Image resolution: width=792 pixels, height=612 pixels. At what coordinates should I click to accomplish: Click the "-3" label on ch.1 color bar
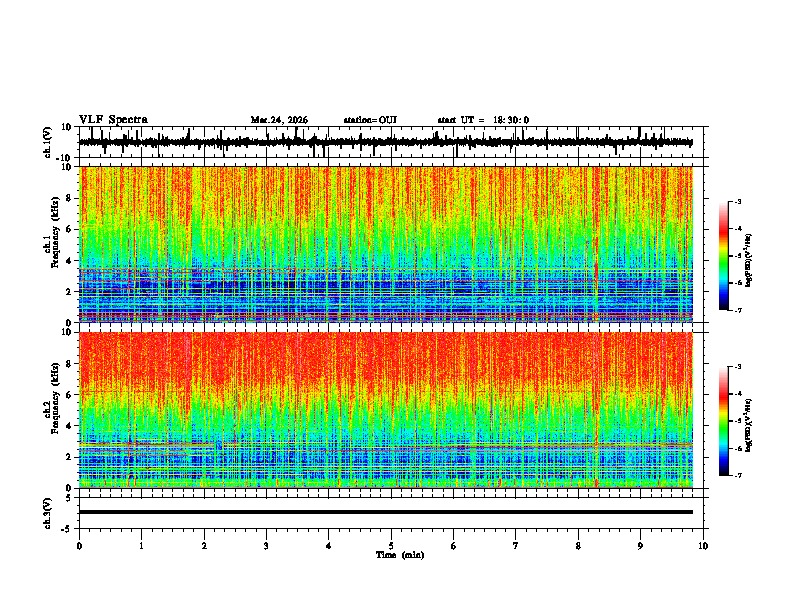tap(738, 202)
